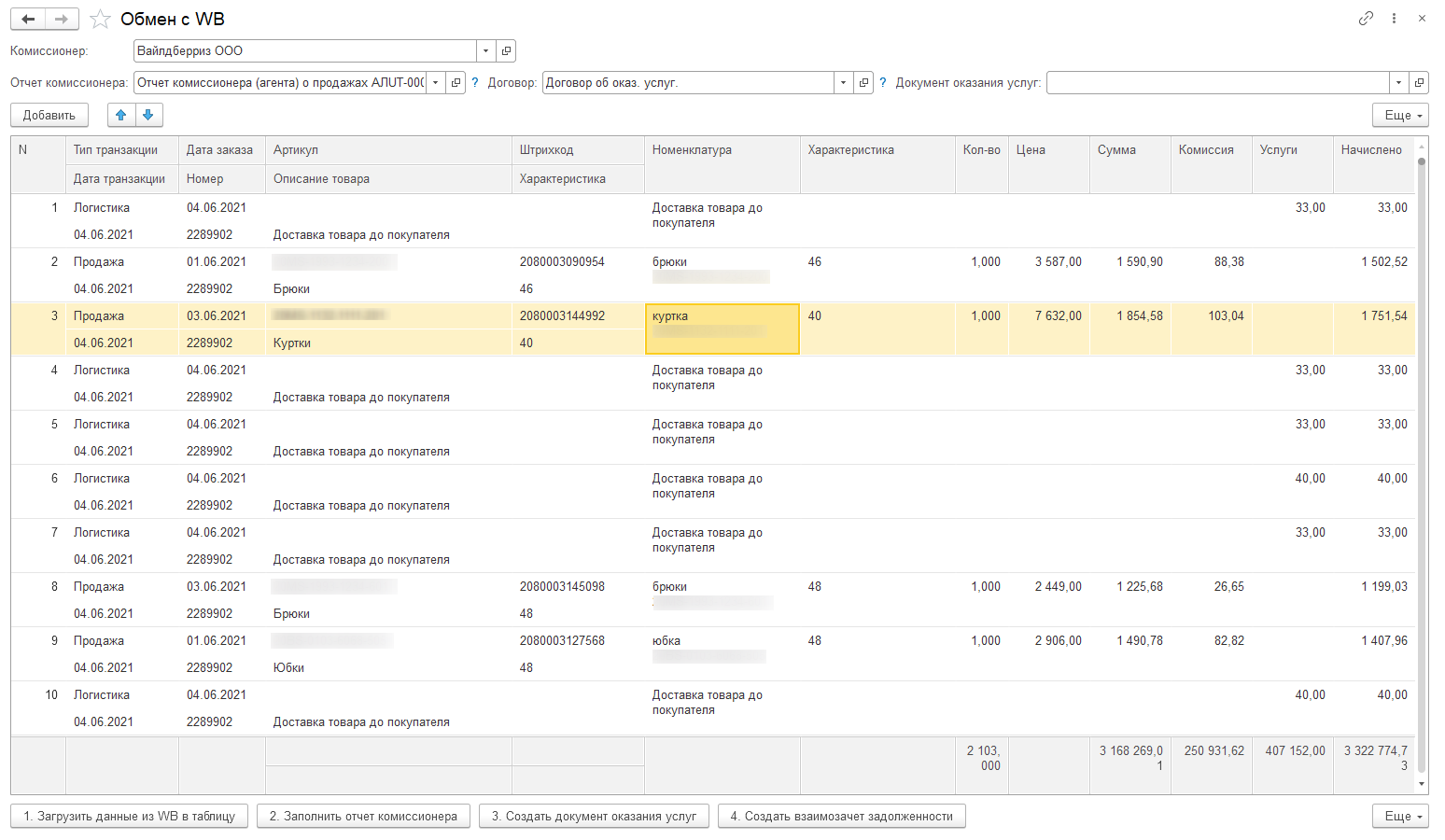The width and height of the screenshot is (1445, 840).
Task: Copy link via the chain icon
Action: [x=1366, y=18]
